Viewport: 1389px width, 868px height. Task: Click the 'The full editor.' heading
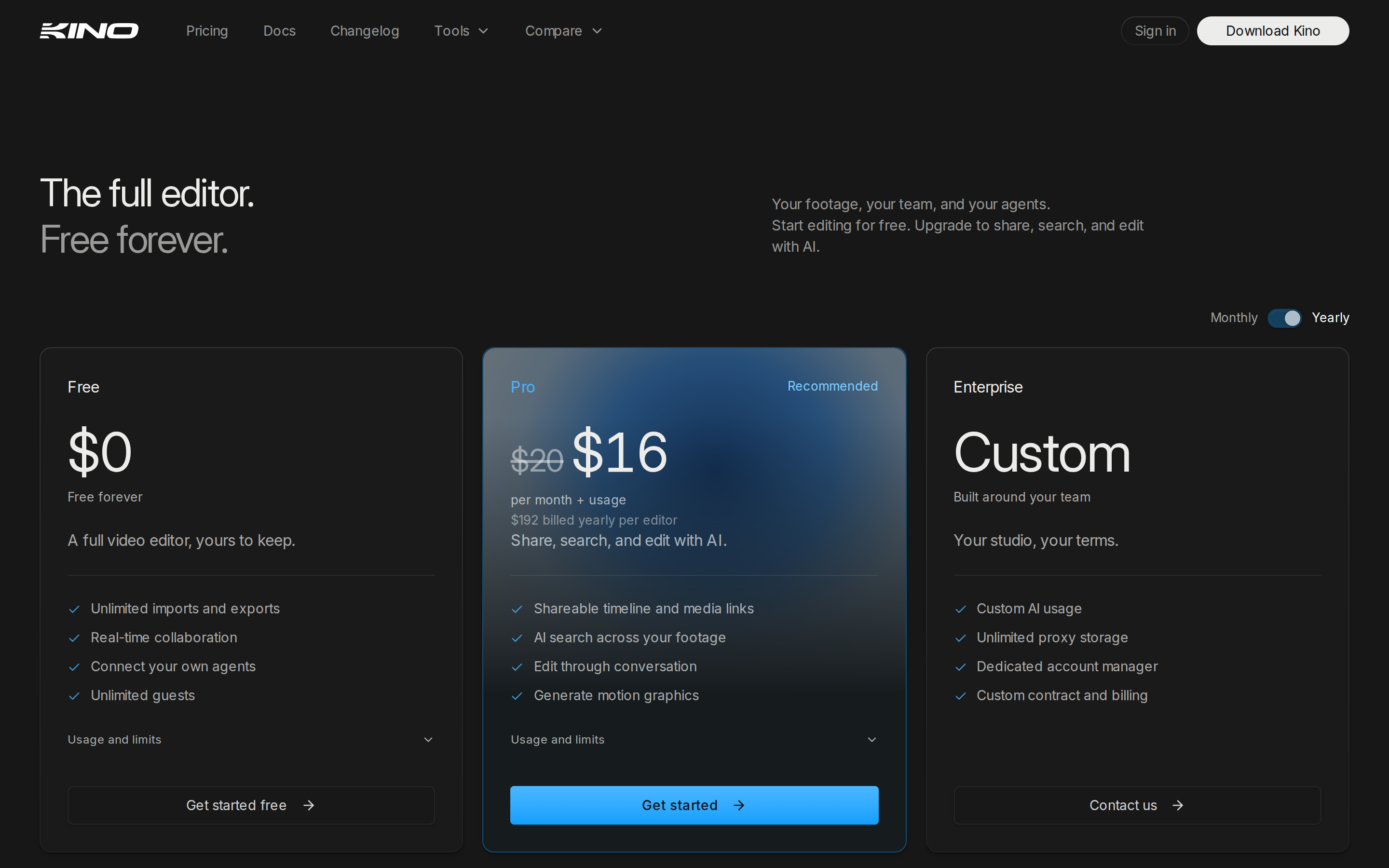147,193
